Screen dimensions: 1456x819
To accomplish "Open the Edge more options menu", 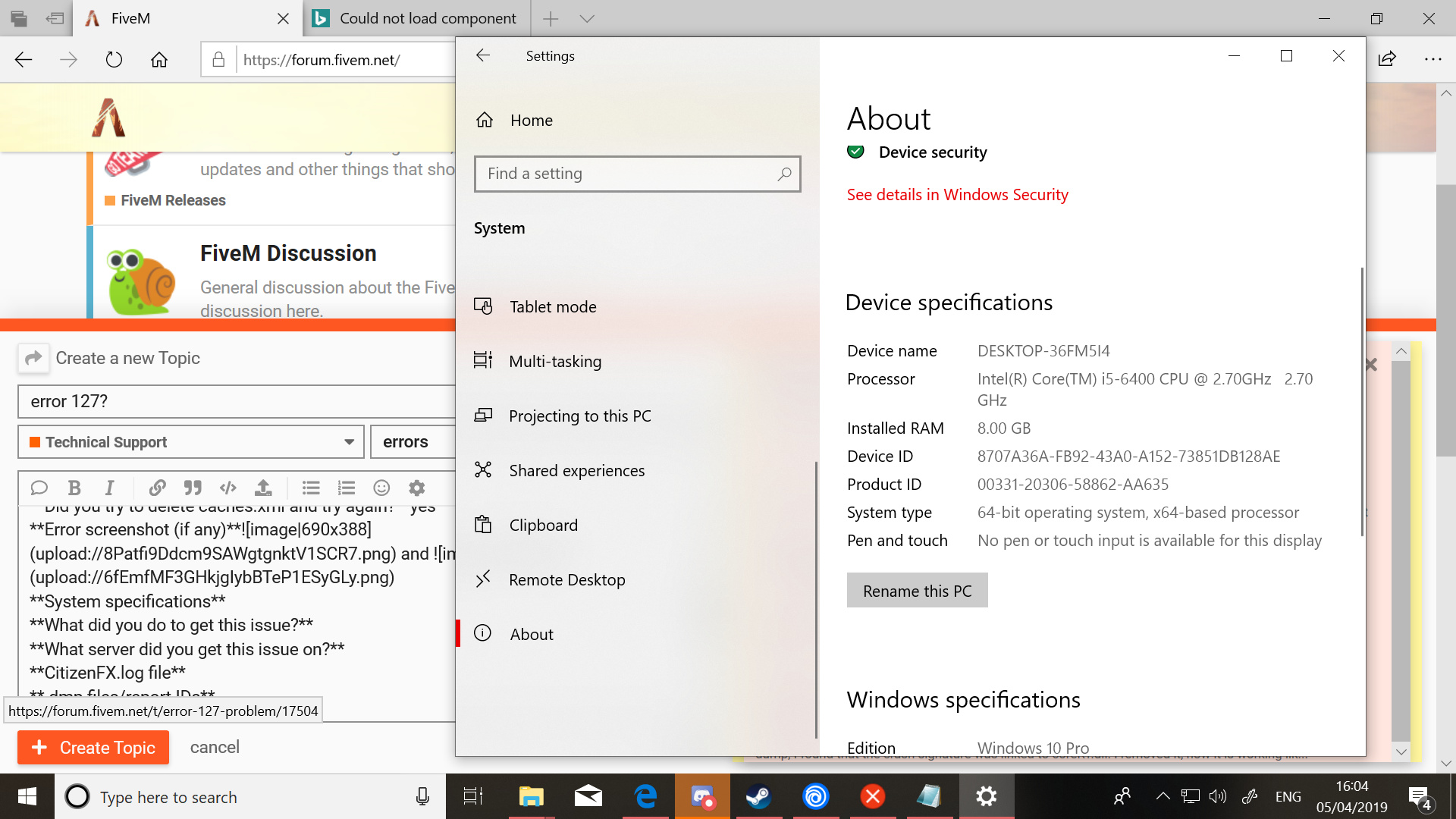I will click(1432, 59).
